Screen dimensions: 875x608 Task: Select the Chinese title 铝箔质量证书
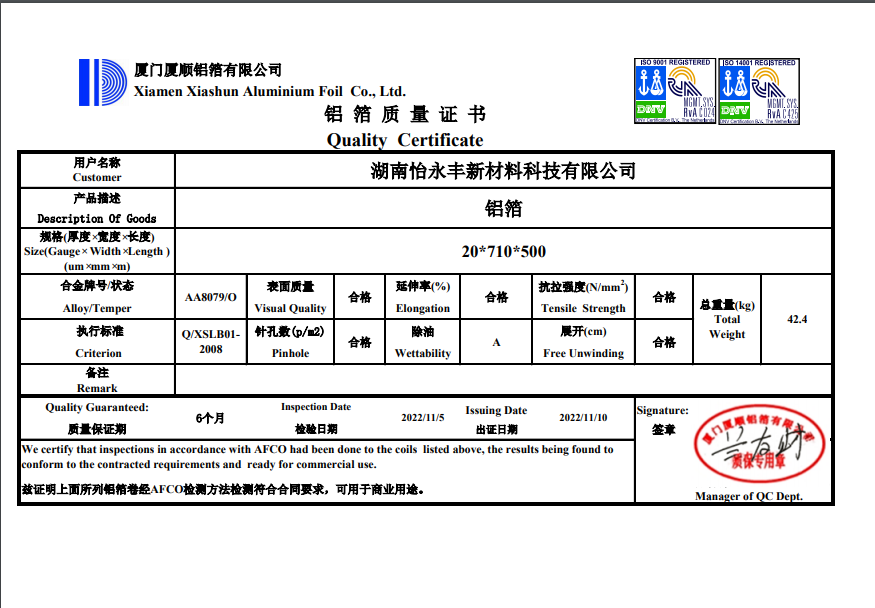click(x=405, y=114)
